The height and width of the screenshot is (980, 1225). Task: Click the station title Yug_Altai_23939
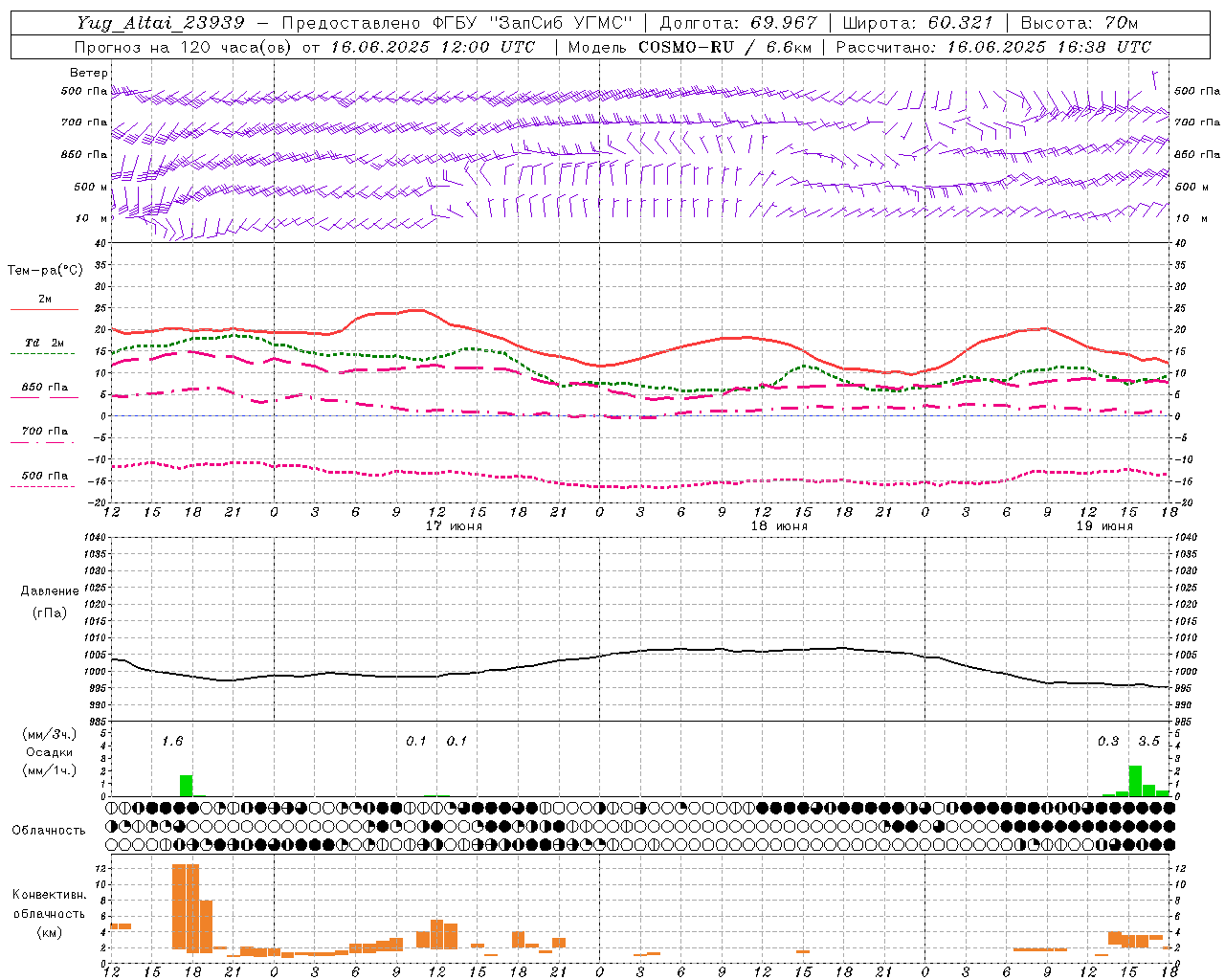point(161,23)
